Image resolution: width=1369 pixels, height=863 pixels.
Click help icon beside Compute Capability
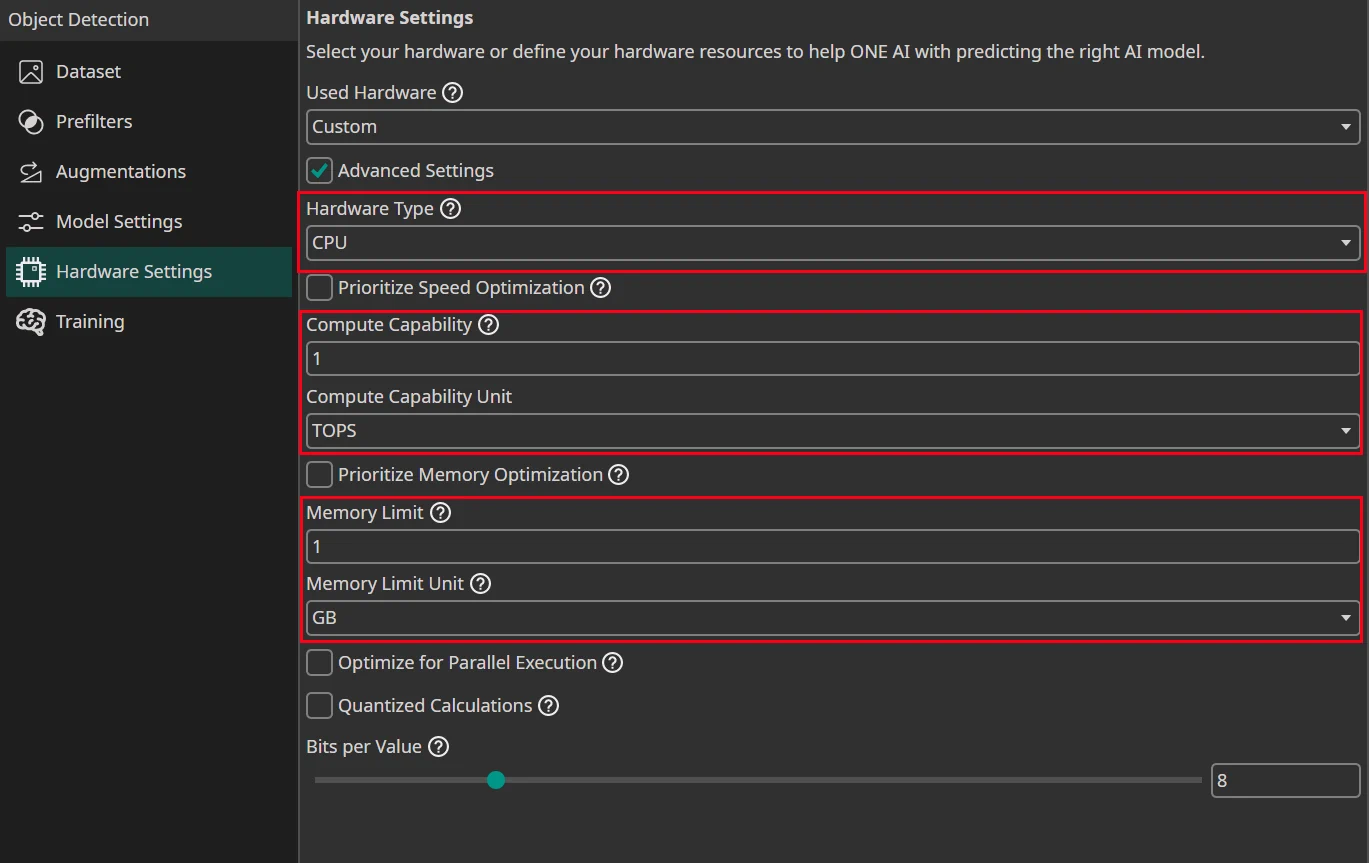tap(488, 325)
